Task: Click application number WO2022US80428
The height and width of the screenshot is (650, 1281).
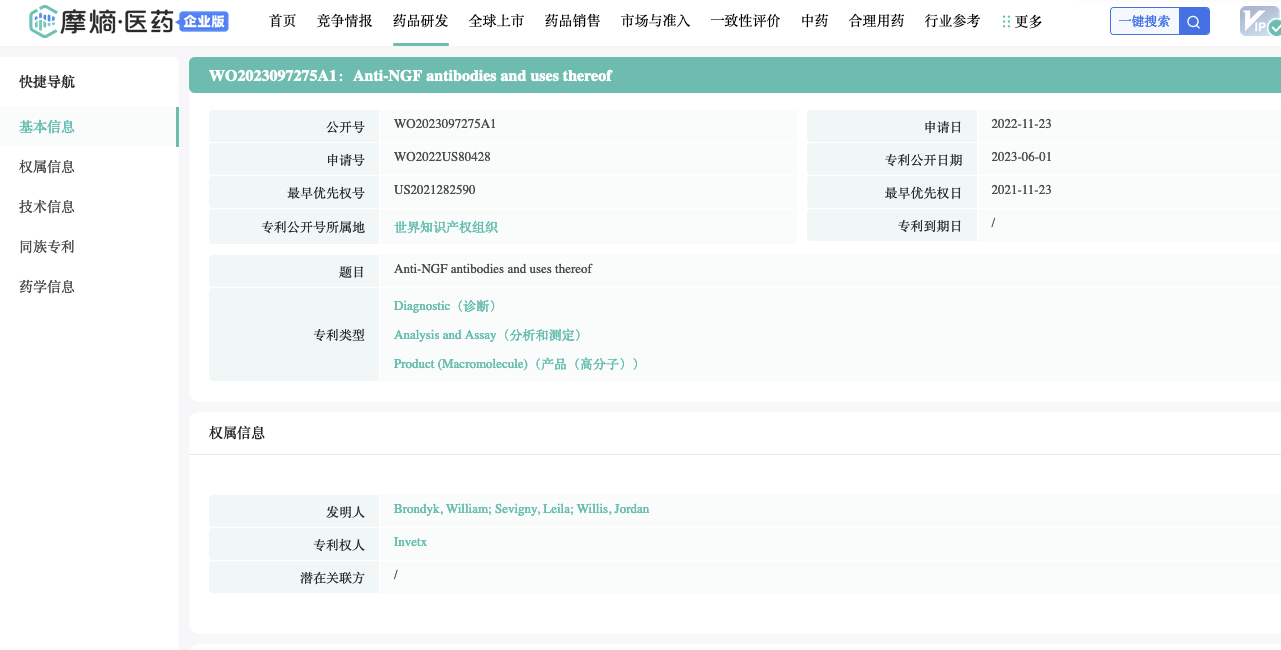Action: click(442, 157)
